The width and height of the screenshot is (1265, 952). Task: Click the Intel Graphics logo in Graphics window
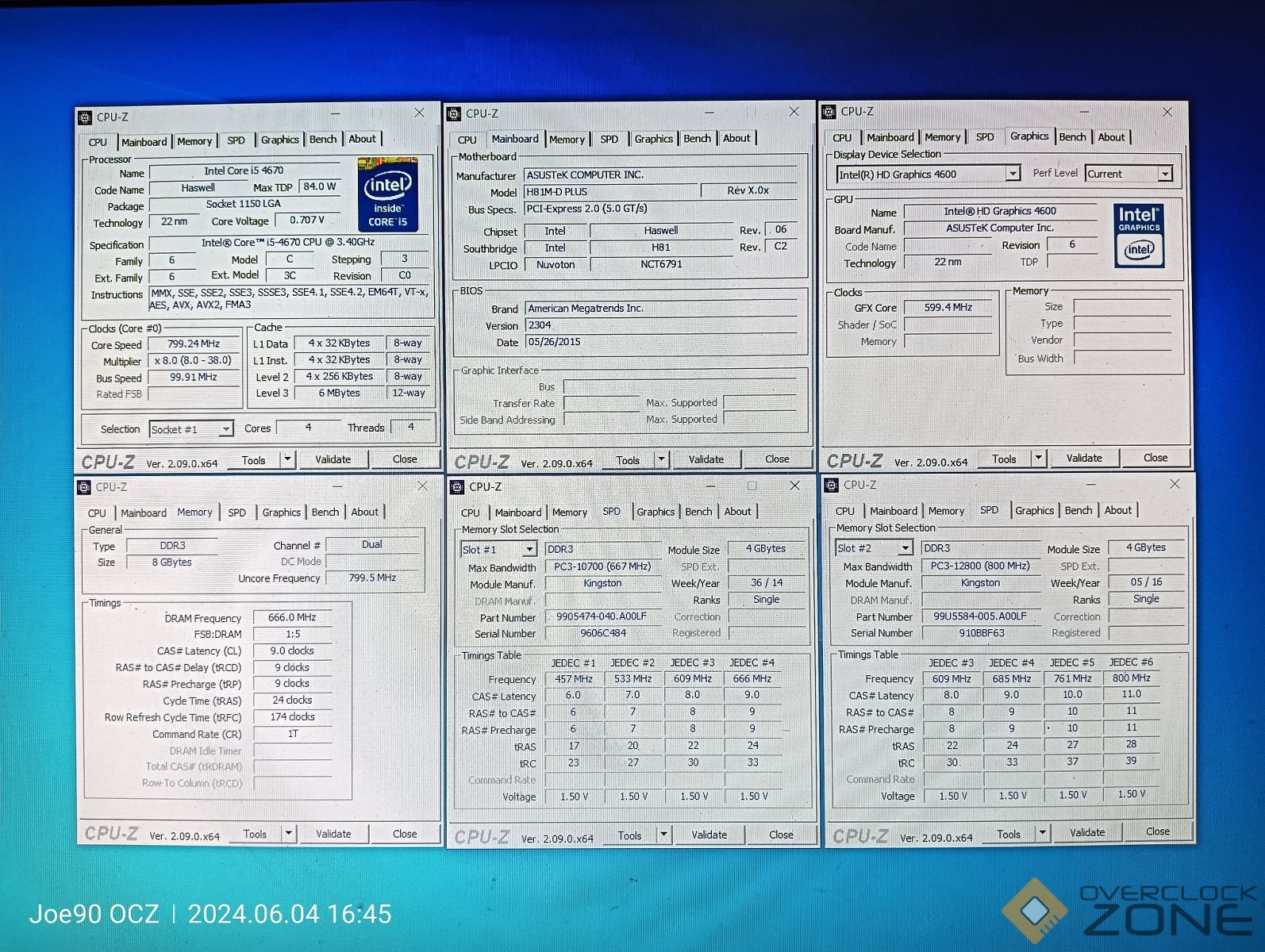pyautogui.click(x=1139, y=236)
